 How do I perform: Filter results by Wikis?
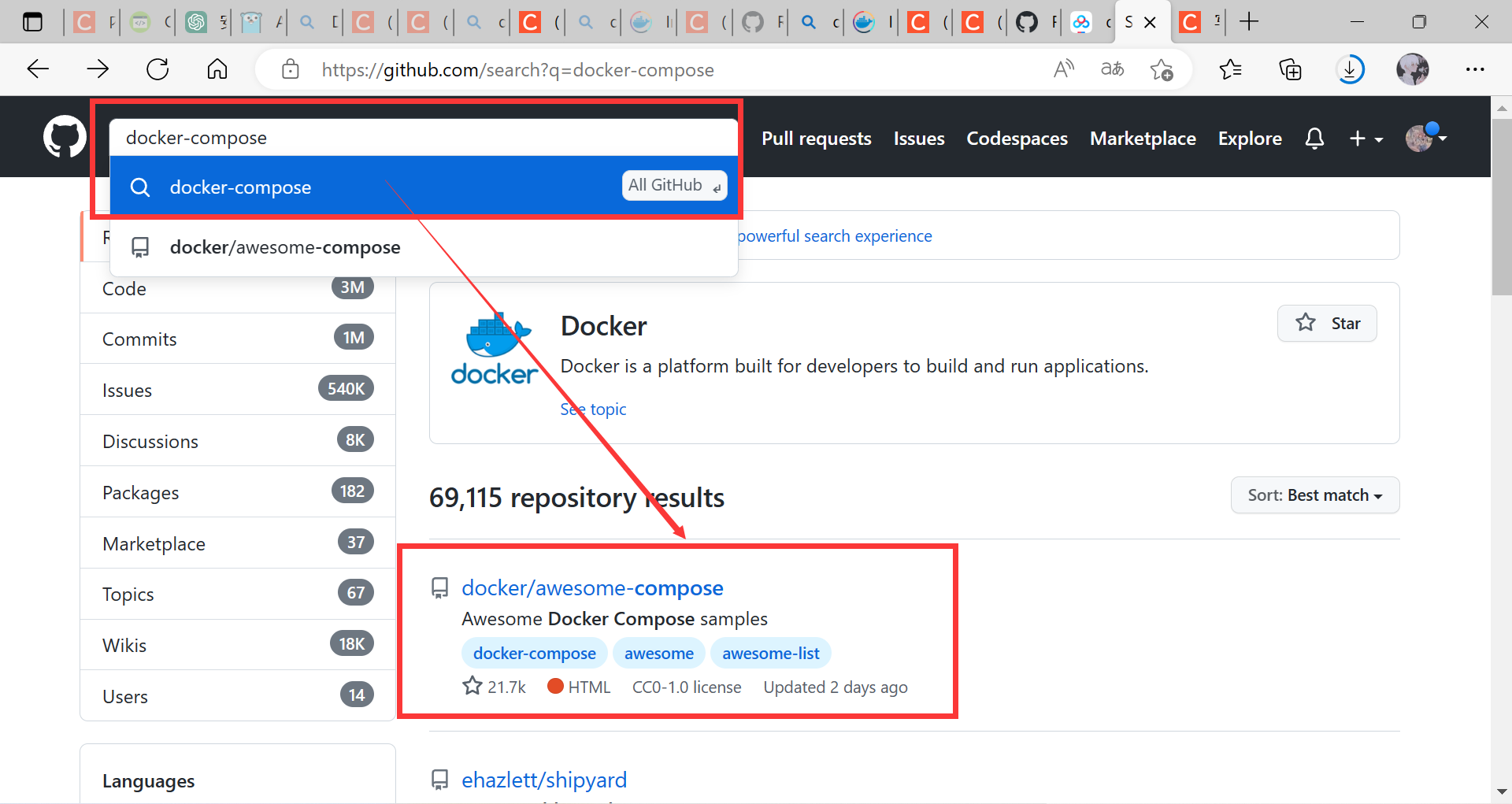coord(238,645)
